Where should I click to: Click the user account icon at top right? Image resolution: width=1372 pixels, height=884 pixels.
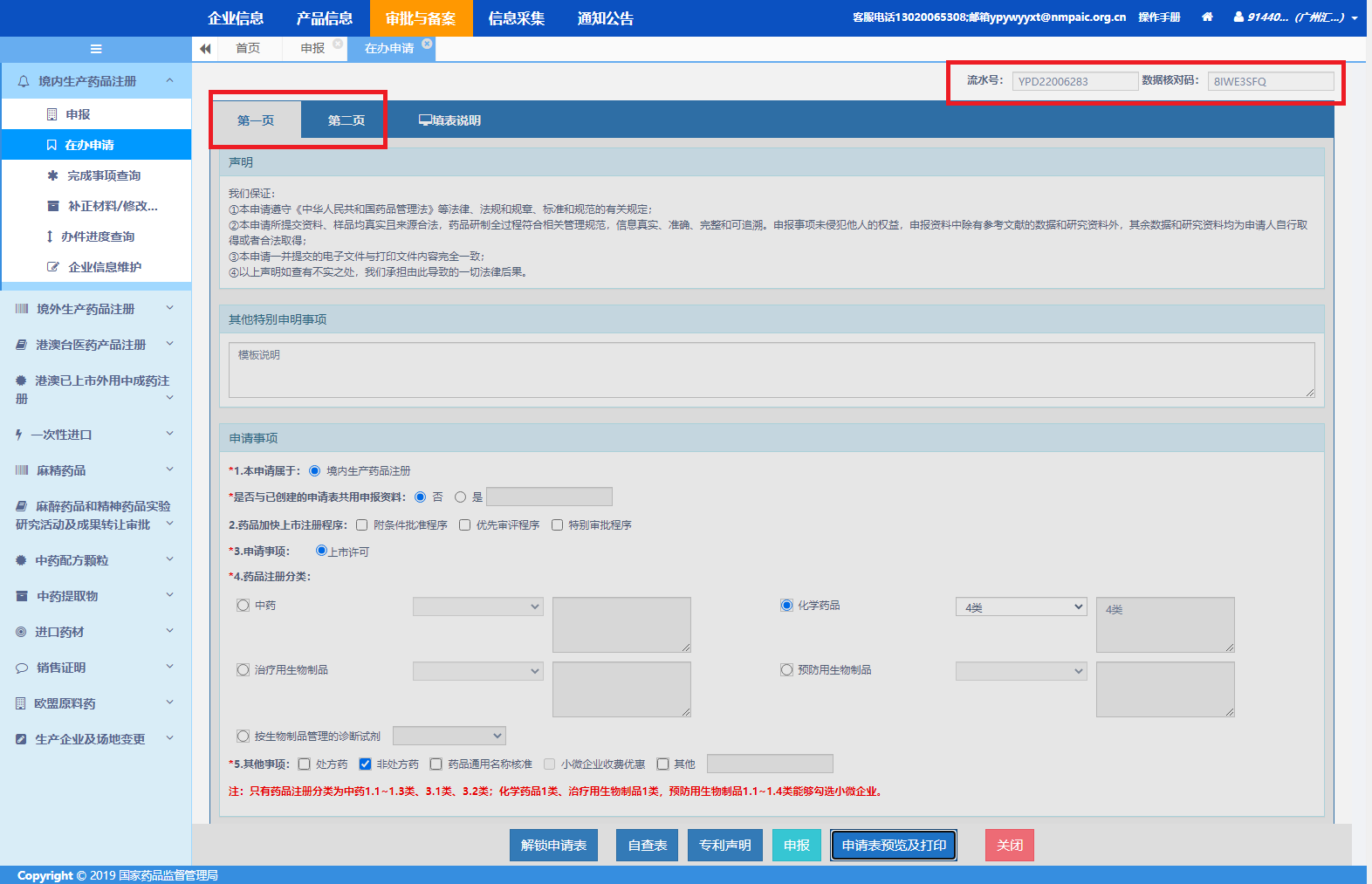tap(1238, 17)
